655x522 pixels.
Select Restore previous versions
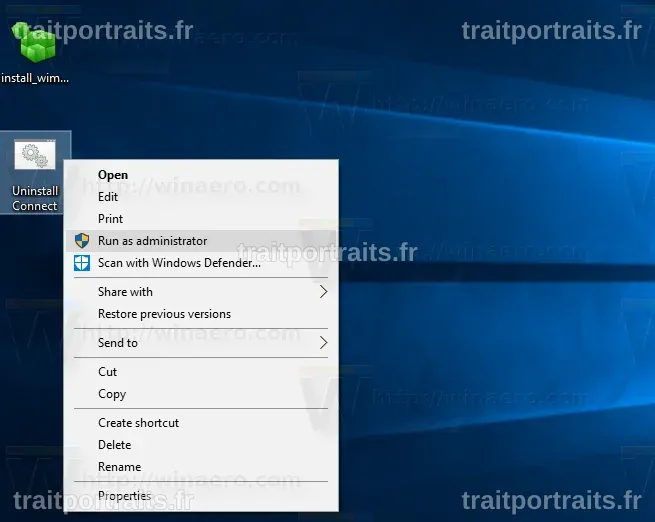tap(202, 314)
